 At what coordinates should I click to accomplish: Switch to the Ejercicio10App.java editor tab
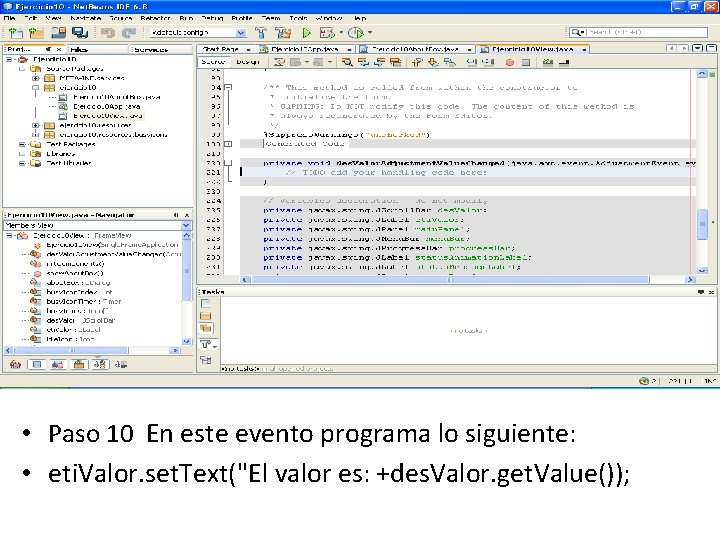pos(304,49)
